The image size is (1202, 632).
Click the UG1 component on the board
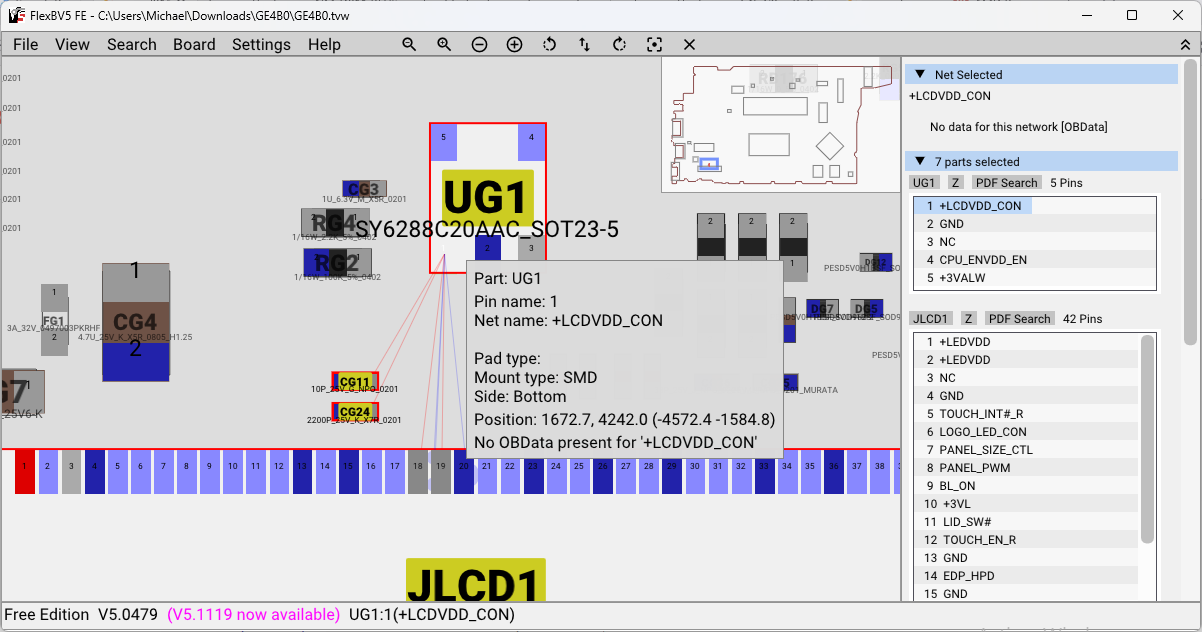[487, 197]
